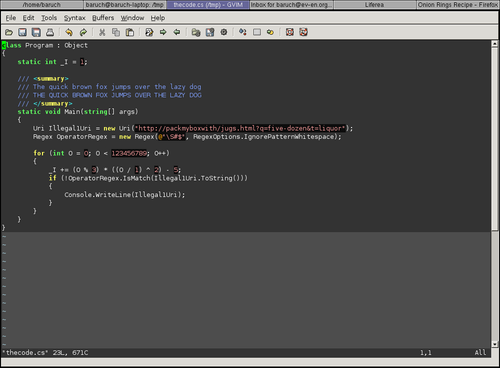Image resolution: width=500 pixels, height=368 pixels.
Task: Jump to next match with the right arrow icon
Action: click(163, 32)
